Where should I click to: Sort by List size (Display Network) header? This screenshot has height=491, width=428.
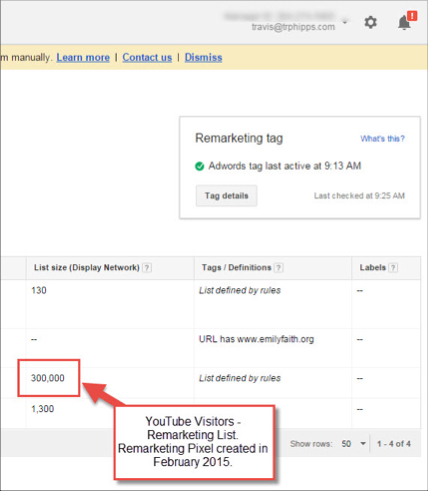pyautogui.click(x=87, y=267)
